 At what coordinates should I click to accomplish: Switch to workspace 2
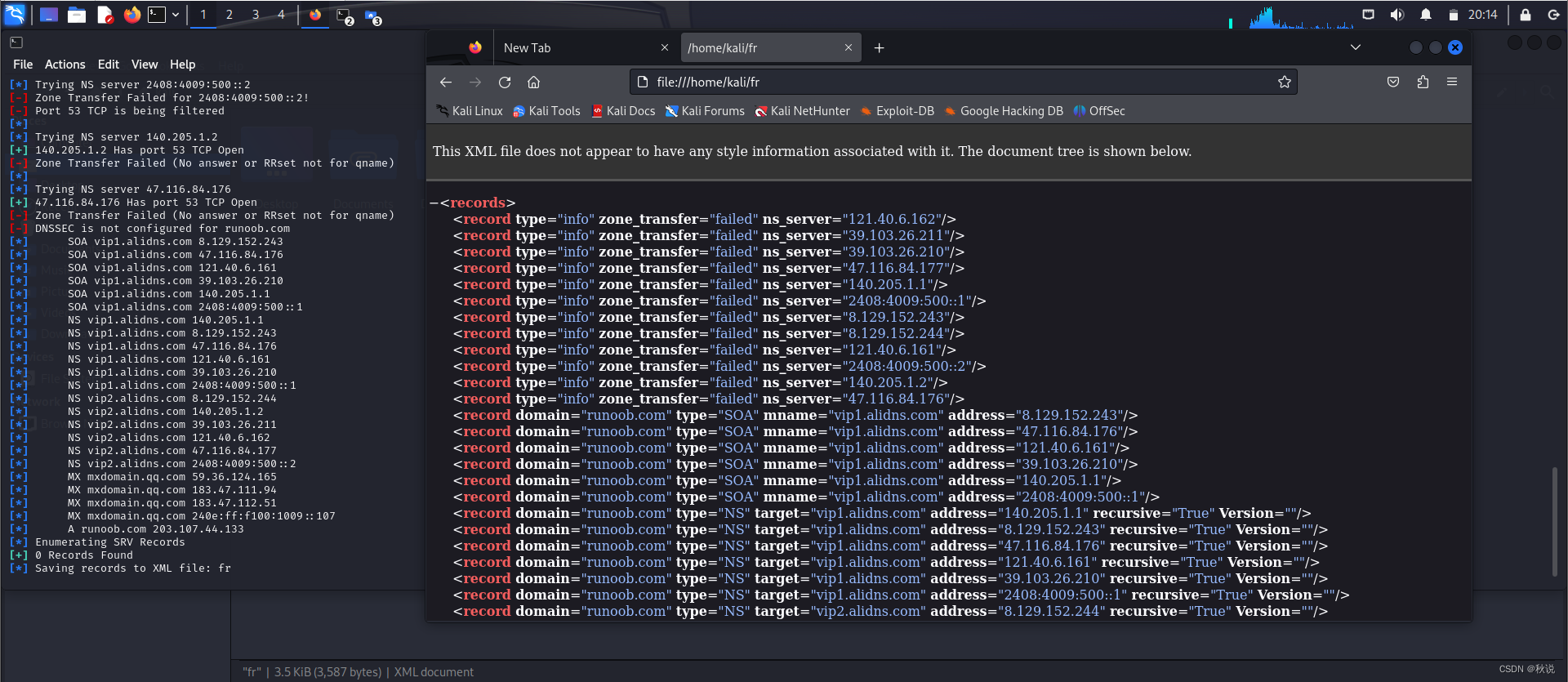point(229,14)
